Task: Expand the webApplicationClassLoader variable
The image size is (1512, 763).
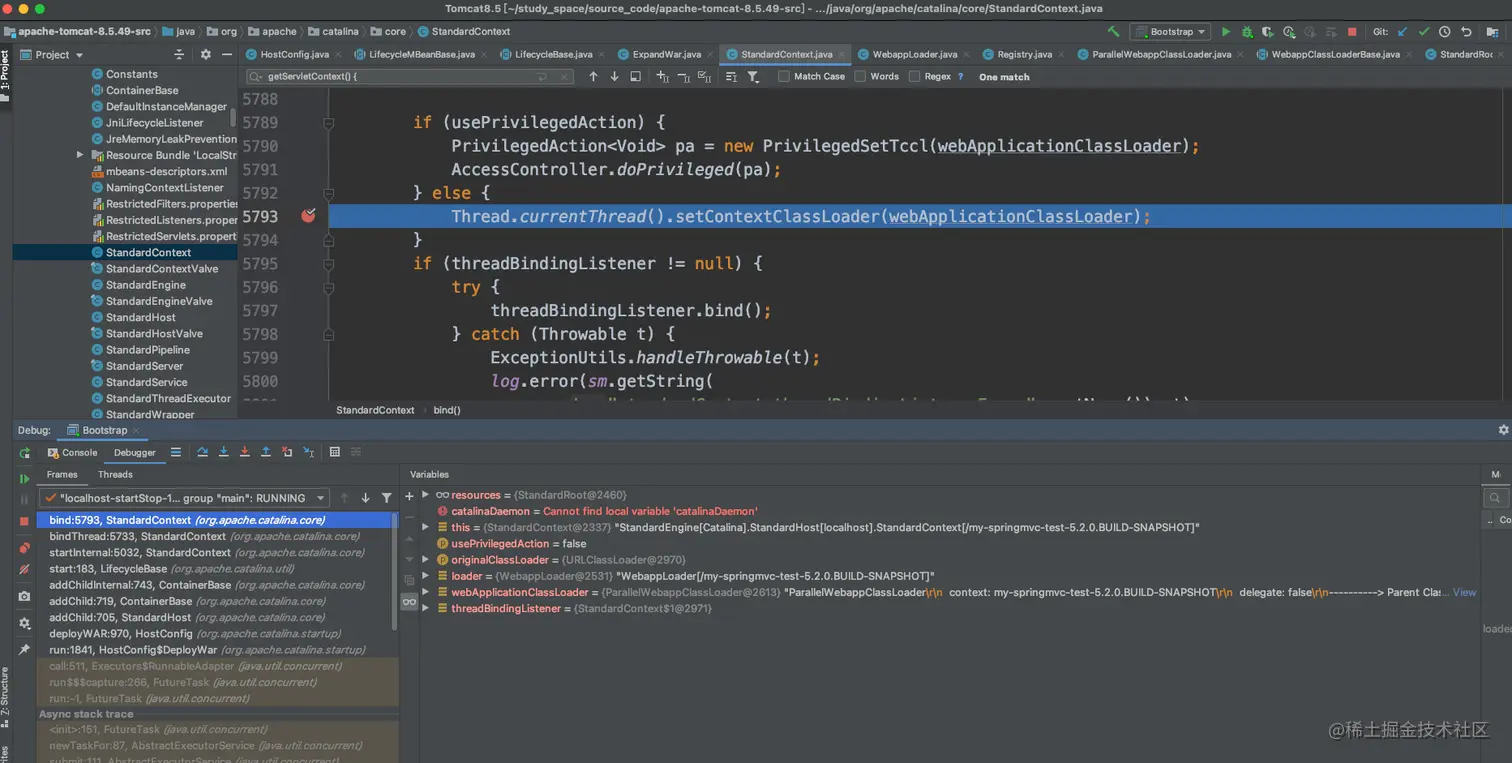Action: click(425, 592)
